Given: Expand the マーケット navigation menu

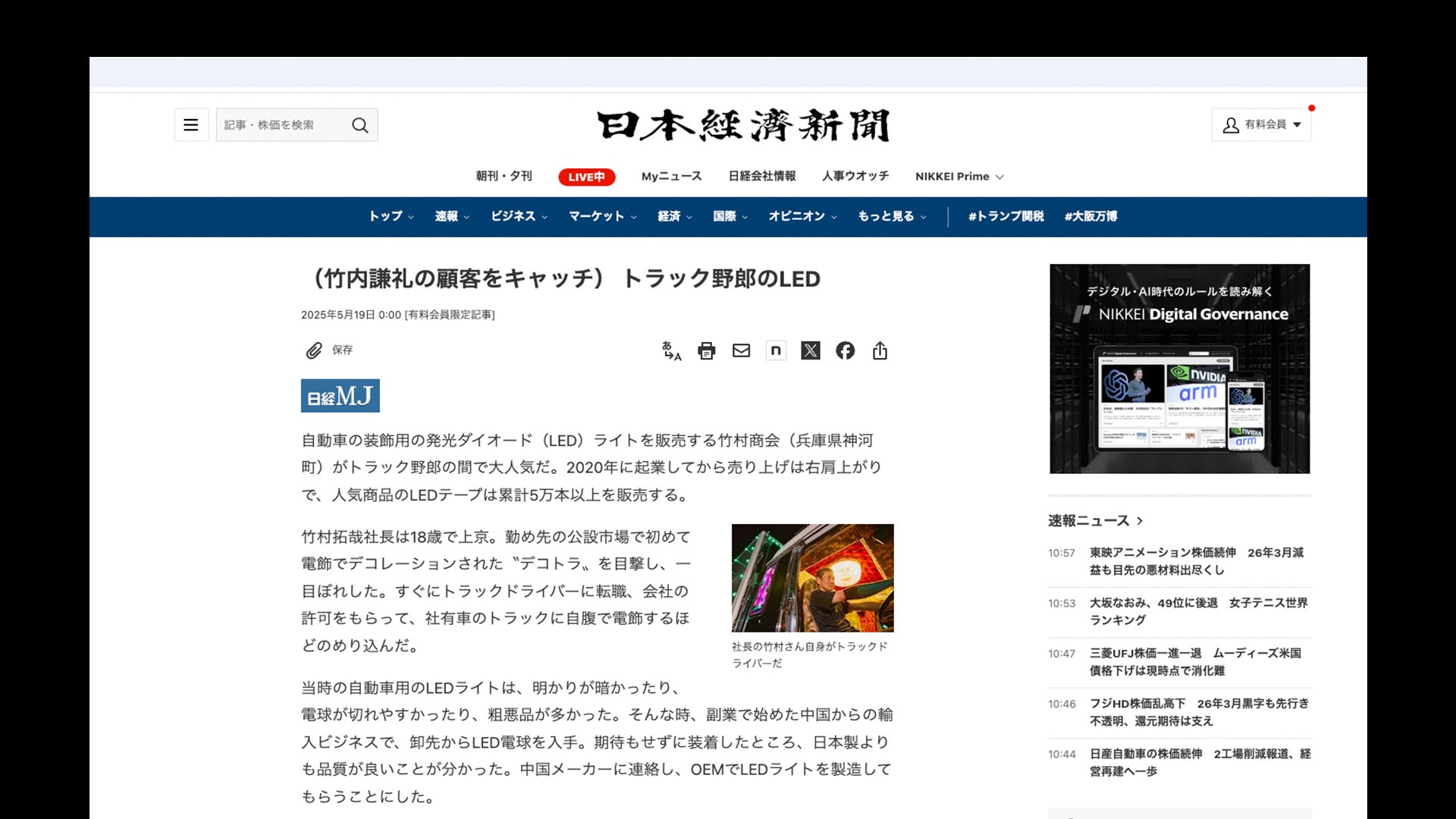Looking at the screenshot, I should 602,217.
